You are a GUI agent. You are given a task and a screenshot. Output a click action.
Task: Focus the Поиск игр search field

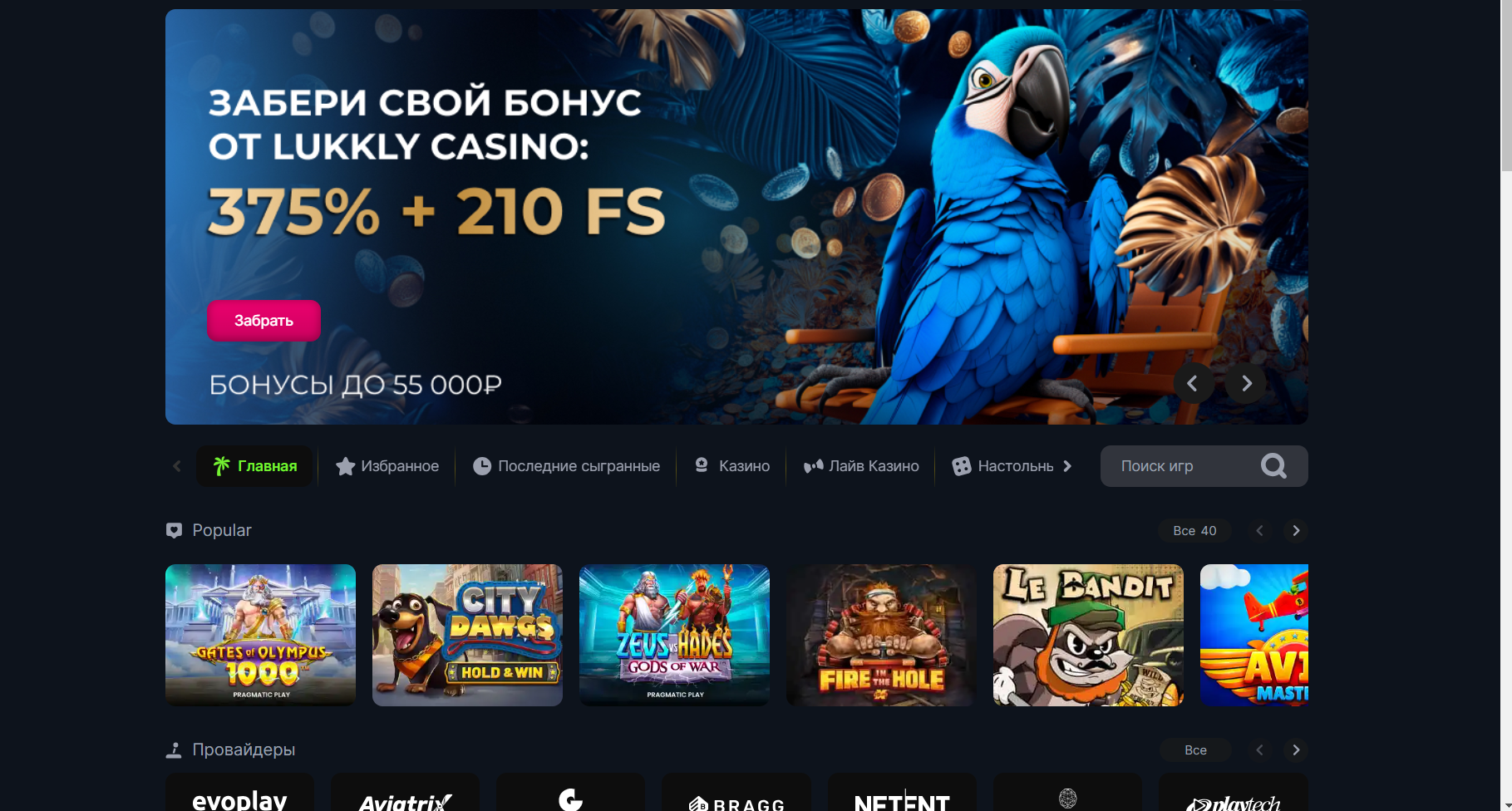pyautogui.click(x=1180, y=466)
